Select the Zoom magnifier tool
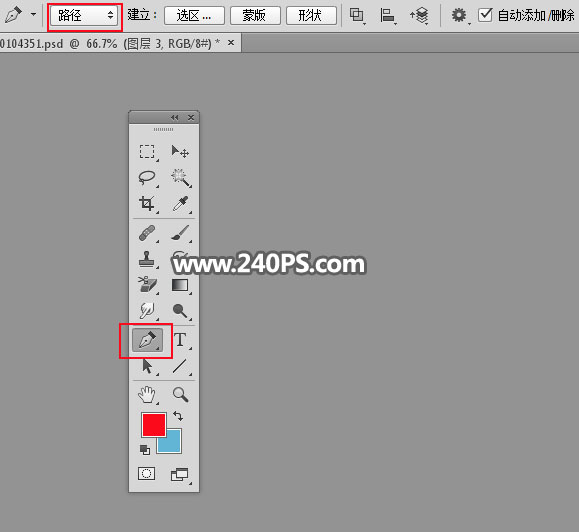The width and height of the screenshot is (579, 532). pyautogui.click(x=180, y=395)
